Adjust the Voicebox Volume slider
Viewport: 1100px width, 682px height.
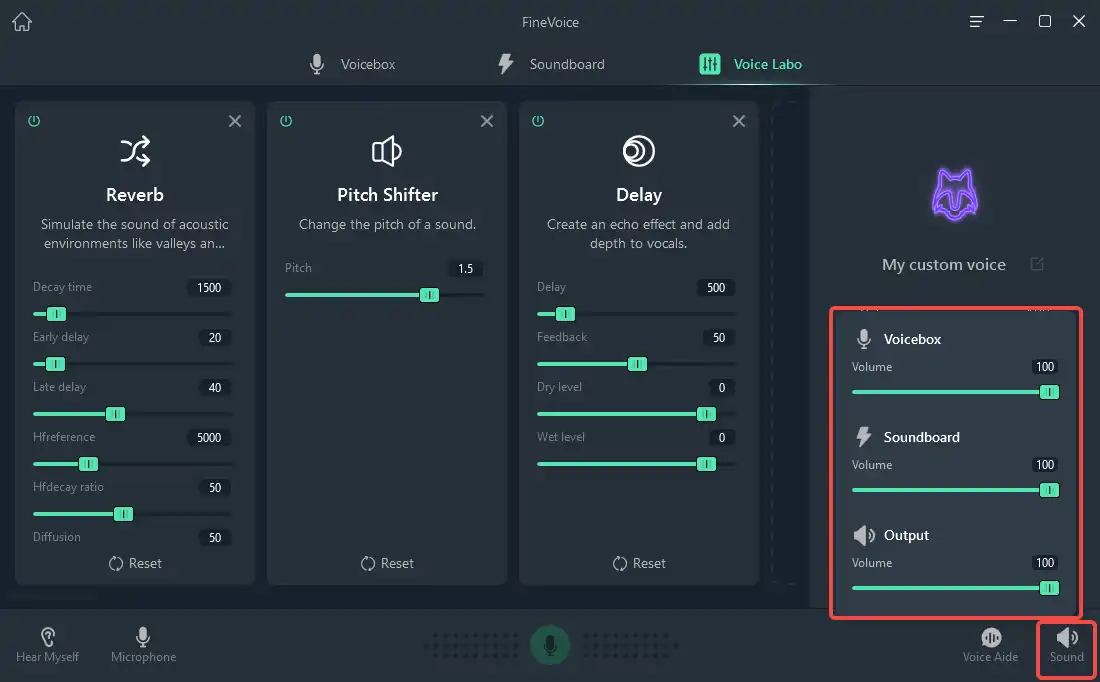[x=955, y=392]
